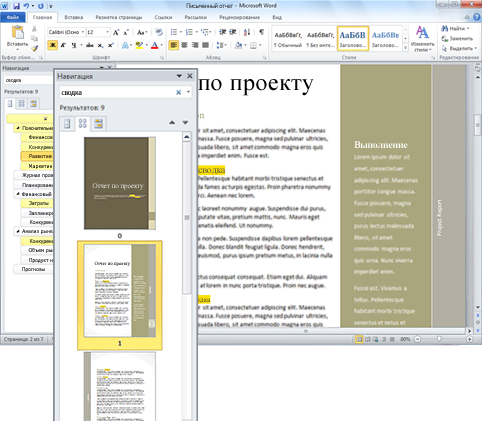Toggle italic (К) formatting
The image size is (482, 421).
(63, 45)
